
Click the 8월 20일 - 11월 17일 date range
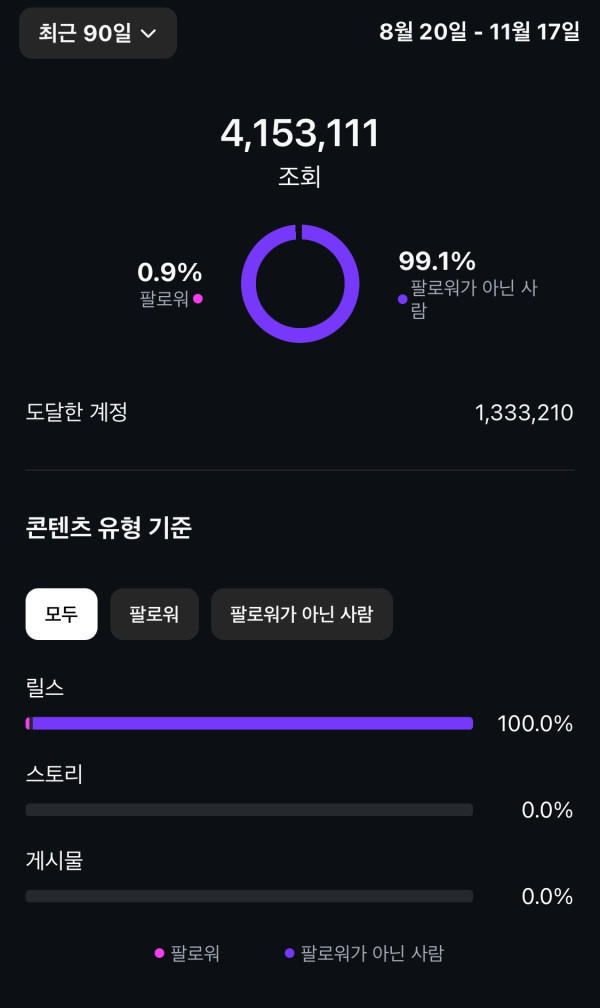[x=479, y=32]
